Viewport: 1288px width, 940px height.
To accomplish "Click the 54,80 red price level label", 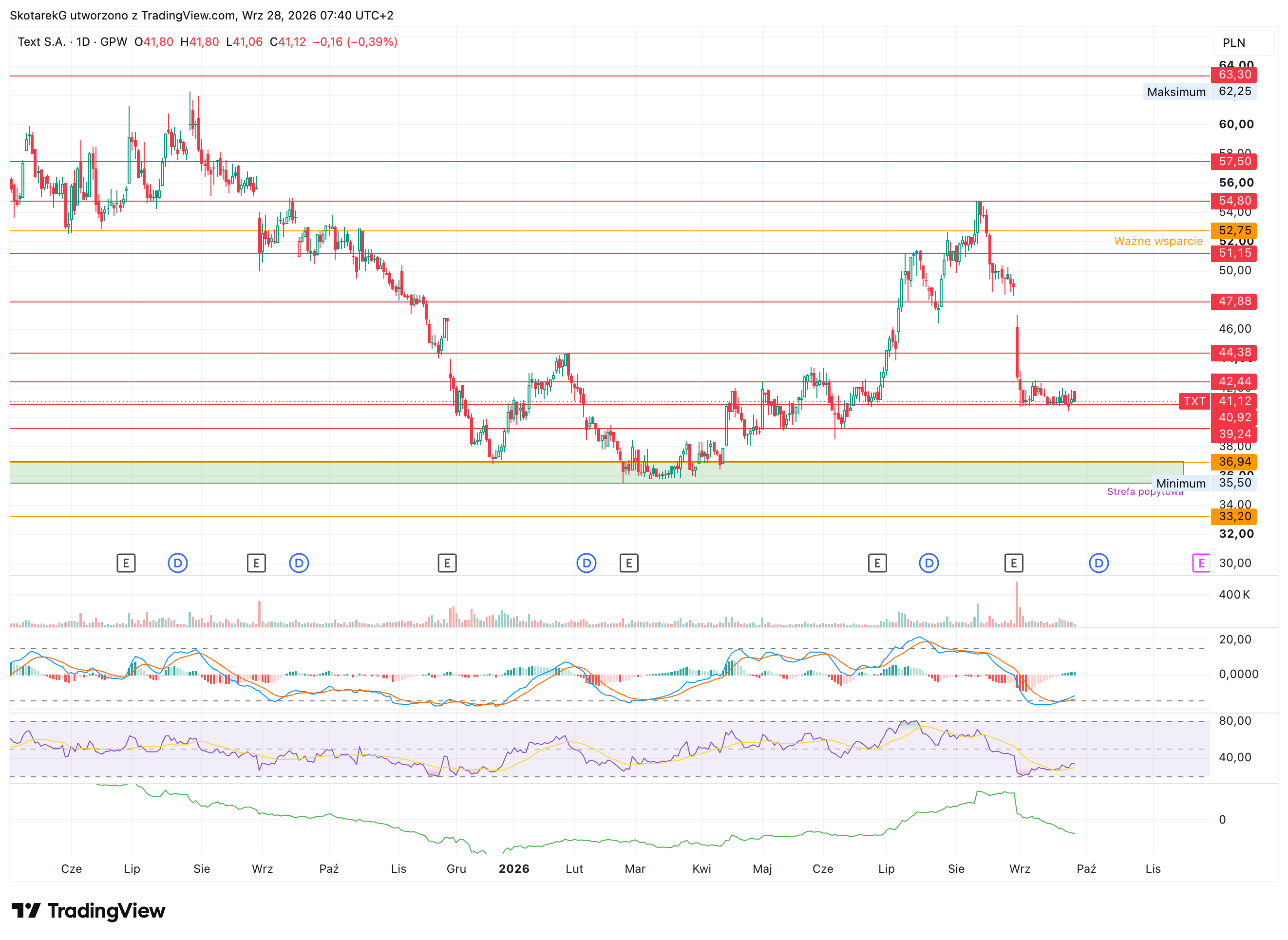I will (1234, 201).
